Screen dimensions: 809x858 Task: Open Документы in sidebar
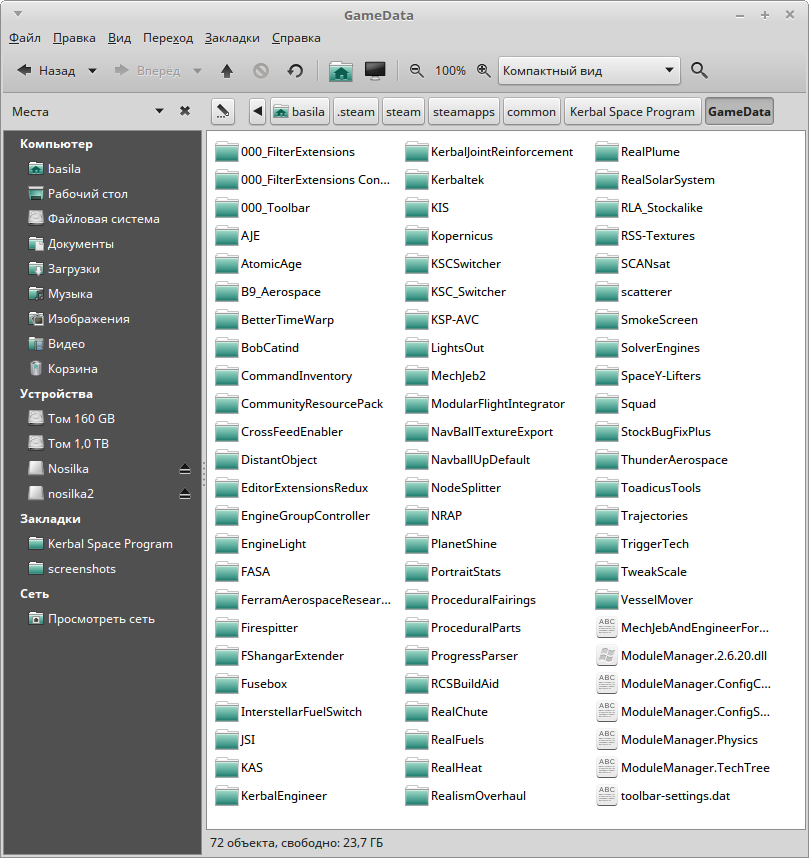click(x=71, y=244)
